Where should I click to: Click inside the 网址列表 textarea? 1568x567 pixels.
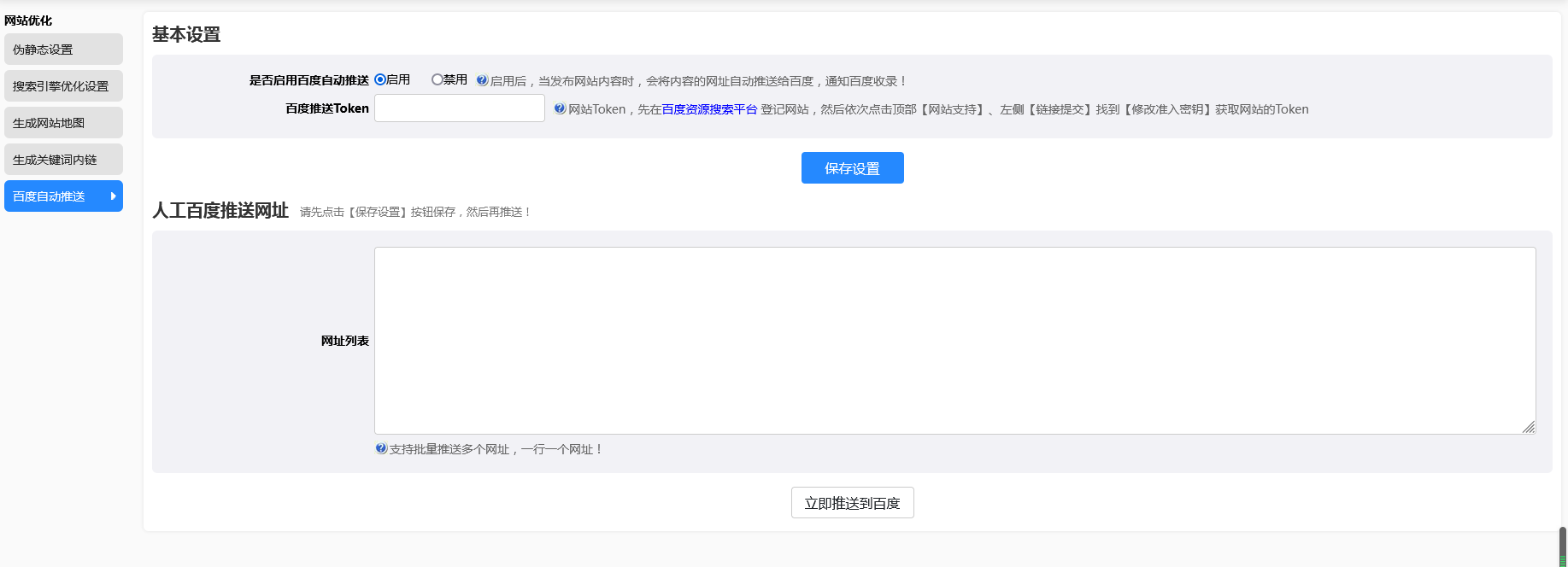(955, 341)
